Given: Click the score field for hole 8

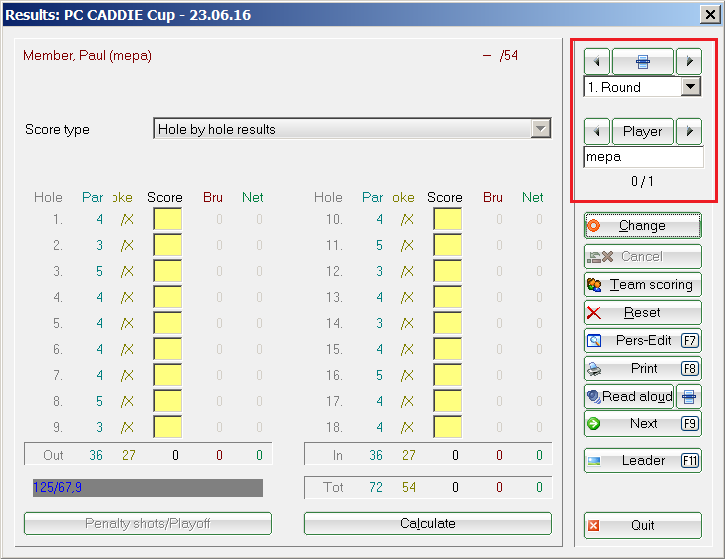Looking at the screenshot, I should click(x=167, y=401).
